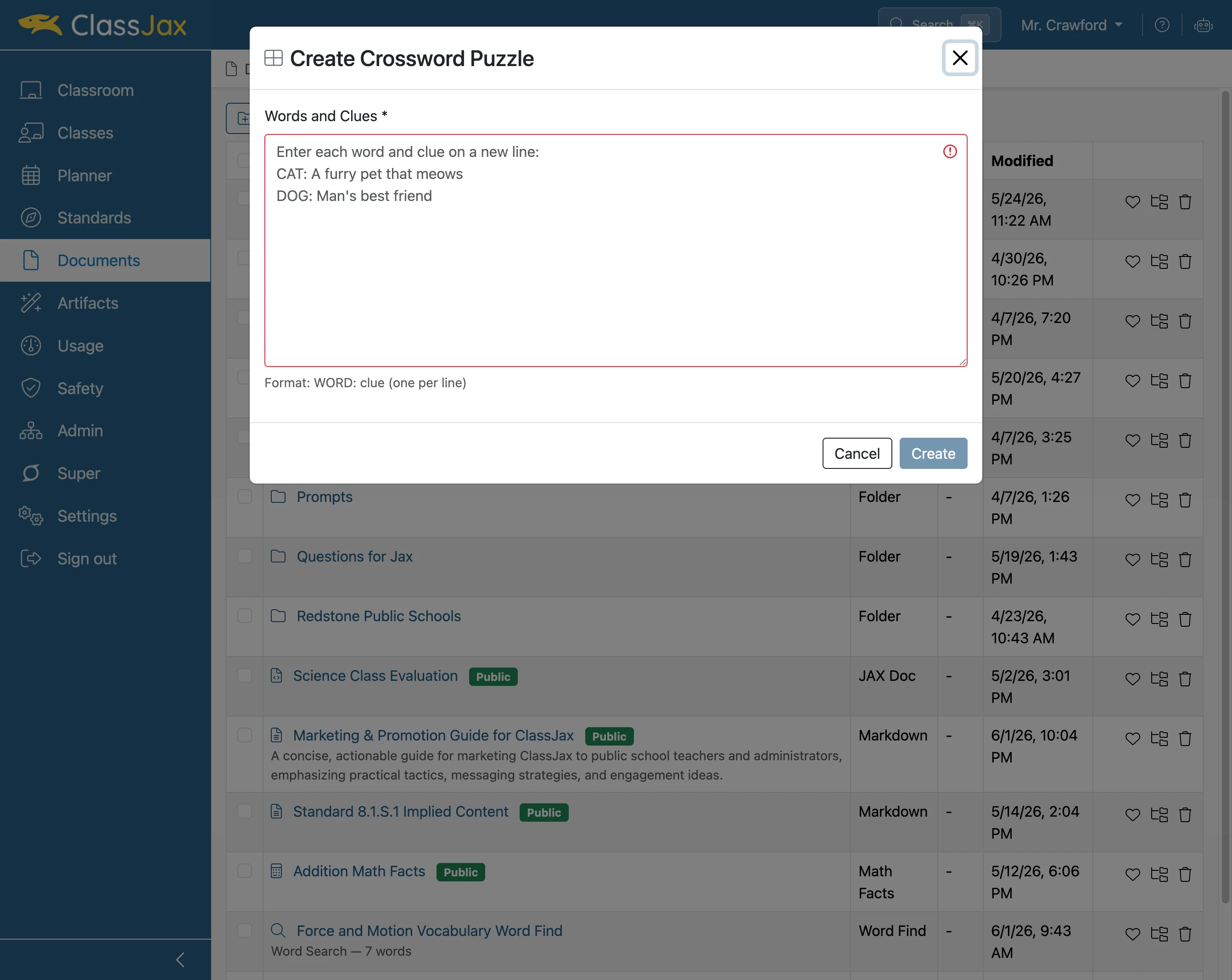Viewport: 1232px width, 980px height.
Task: Check the Questions for Jax checkbox
Action: coord(245,556)
